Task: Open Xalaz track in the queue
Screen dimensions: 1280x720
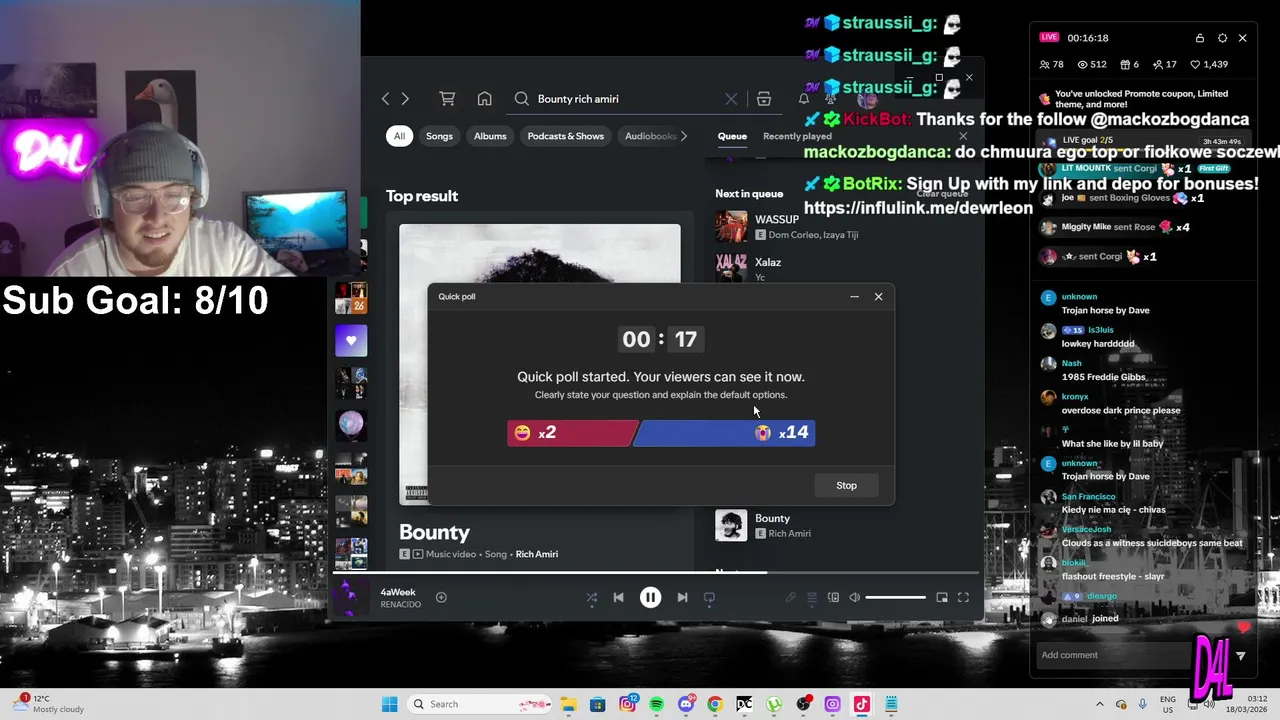Action: [x=768, y=262]
